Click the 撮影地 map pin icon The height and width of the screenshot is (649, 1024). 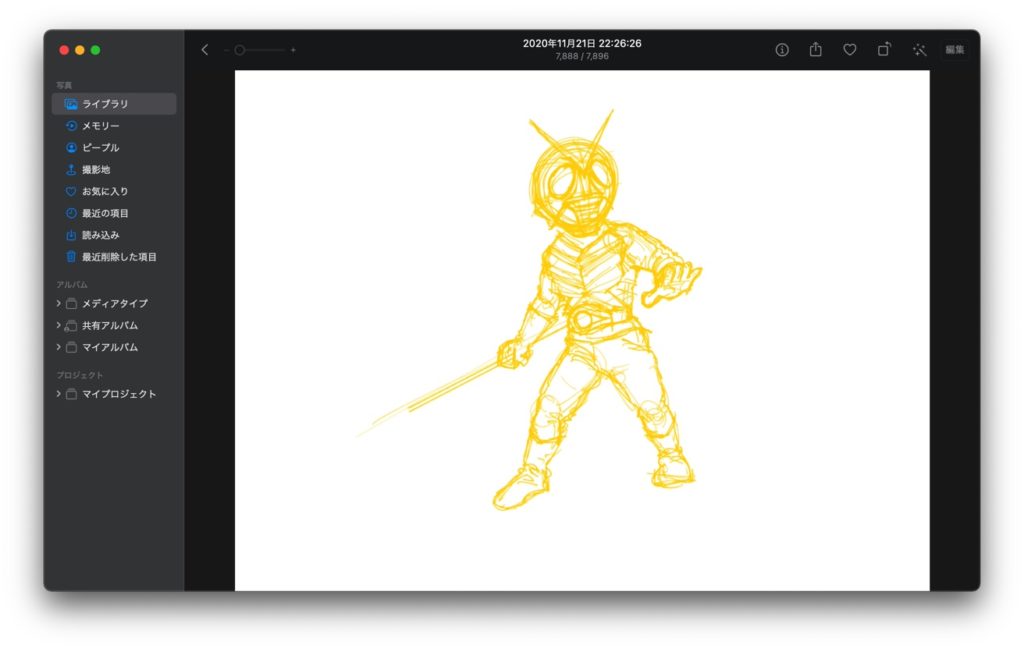click(x=71, y=169)
